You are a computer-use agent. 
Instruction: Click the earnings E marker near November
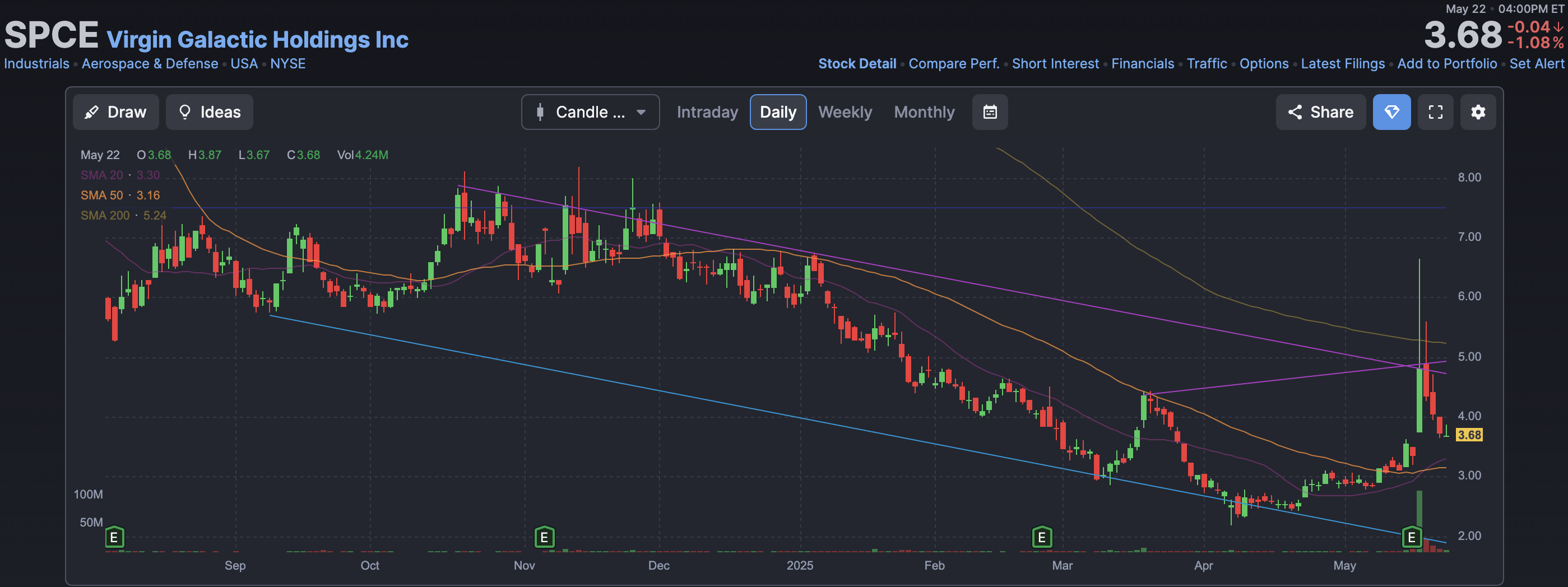point(544,538)
